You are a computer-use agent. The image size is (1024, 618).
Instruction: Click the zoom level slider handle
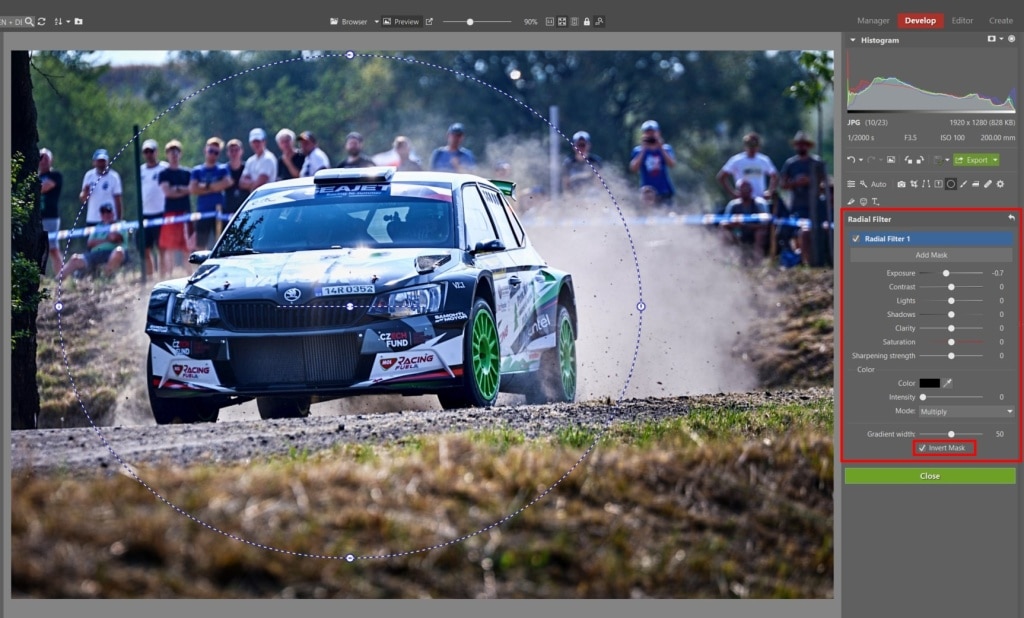470,22
